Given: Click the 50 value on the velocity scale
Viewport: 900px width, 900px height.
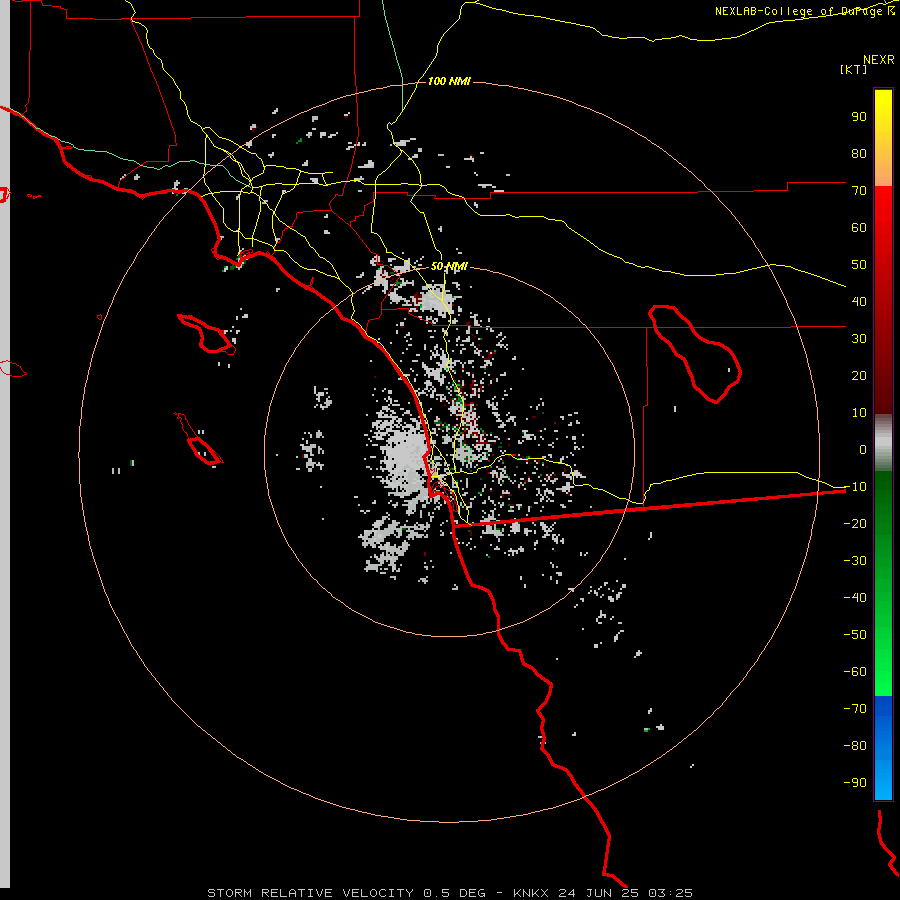Looking at the screenshot, I should [859, 265].
